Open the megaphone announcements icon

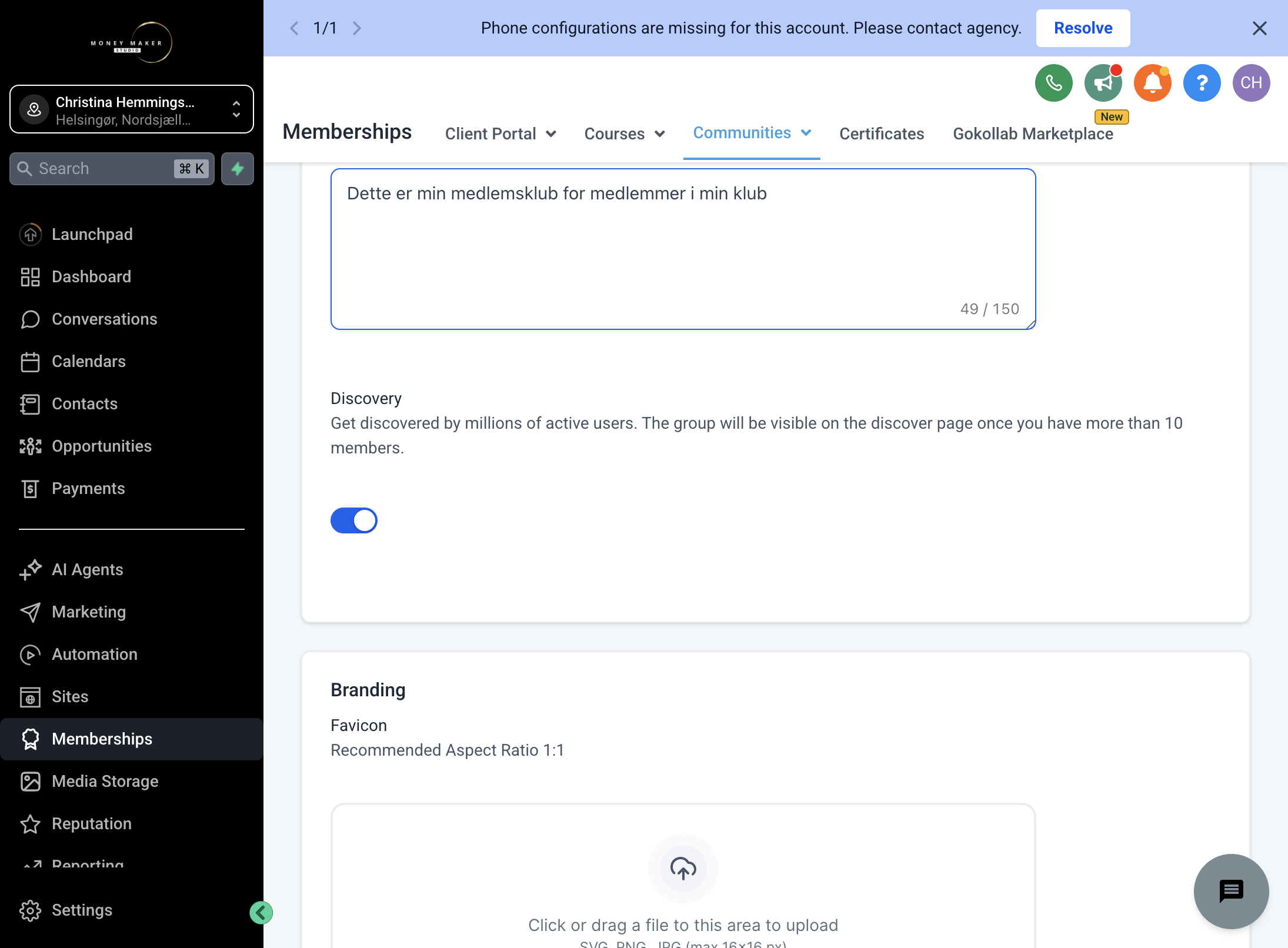pos(1103,83)
